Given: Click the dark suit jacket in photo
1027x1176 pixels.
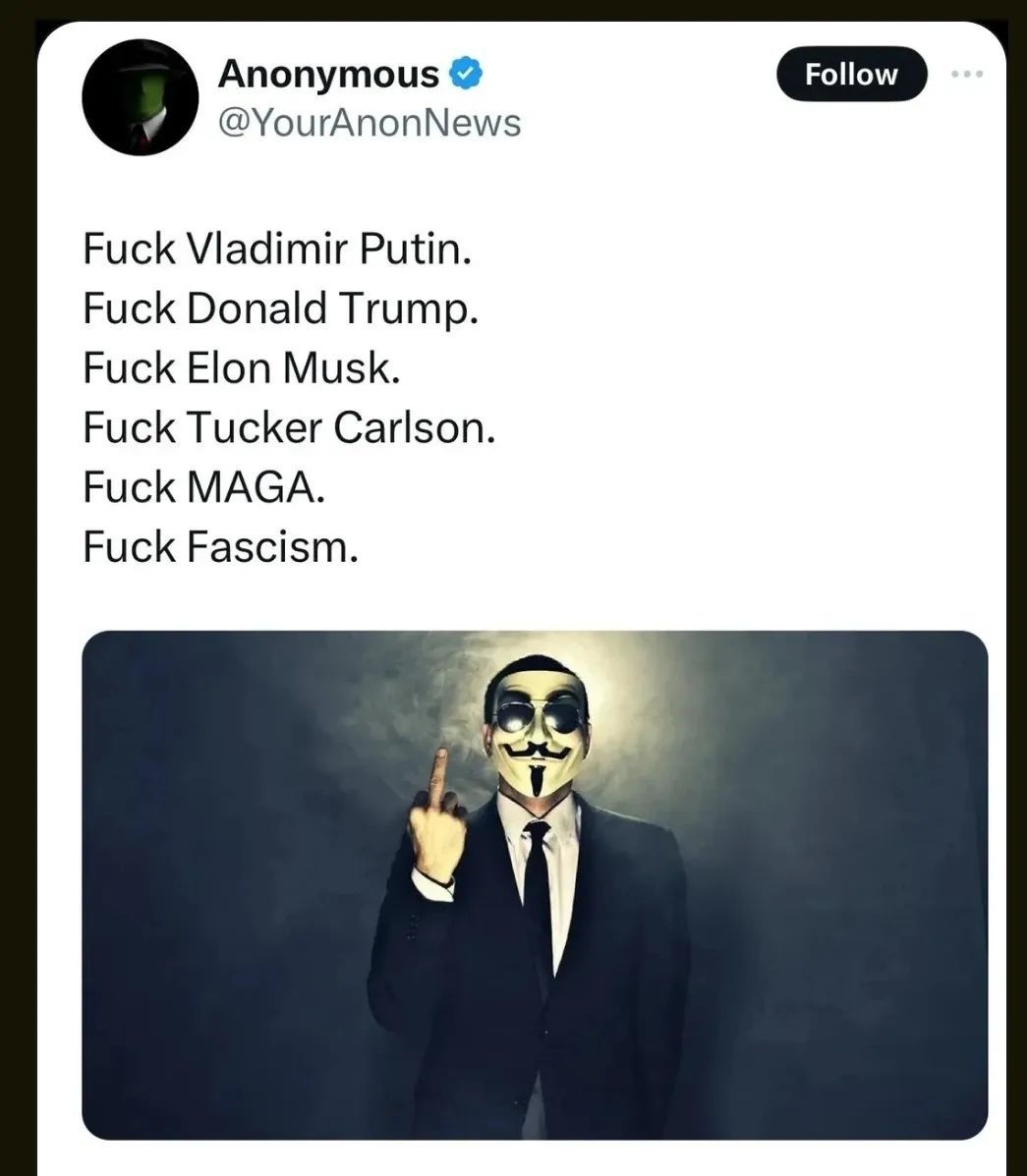Looking at the screenshot, I should pyautogui.click(x=529, y=975).
